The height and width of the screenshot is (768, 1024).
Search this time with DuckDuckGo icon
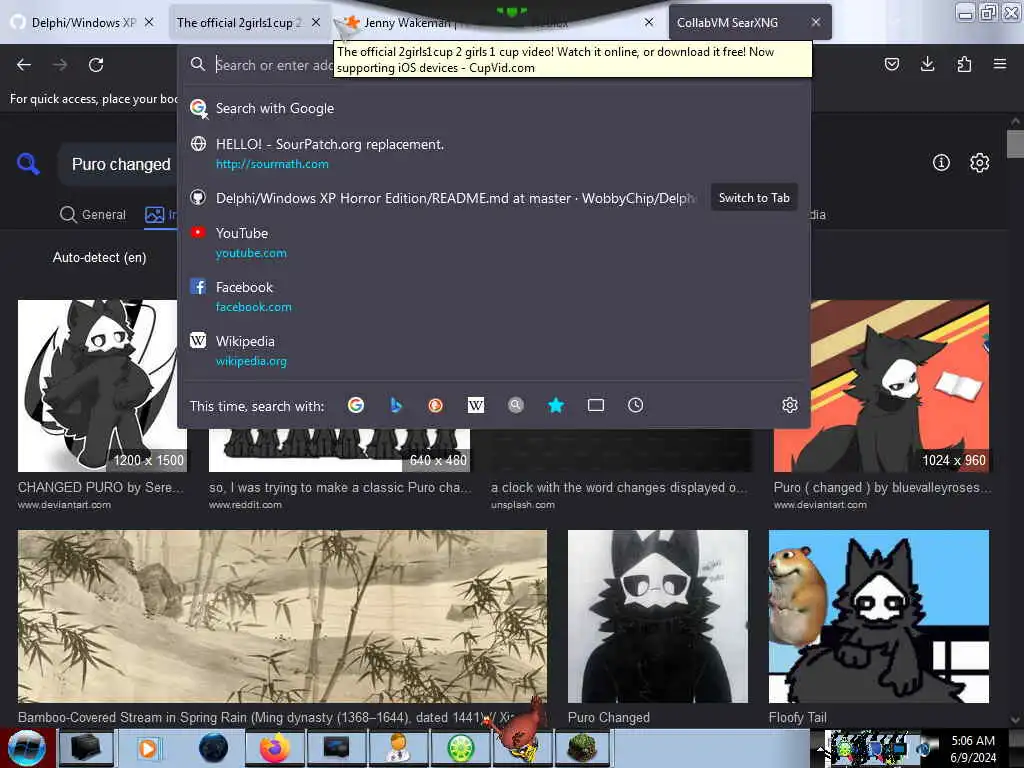pos(436,406)
